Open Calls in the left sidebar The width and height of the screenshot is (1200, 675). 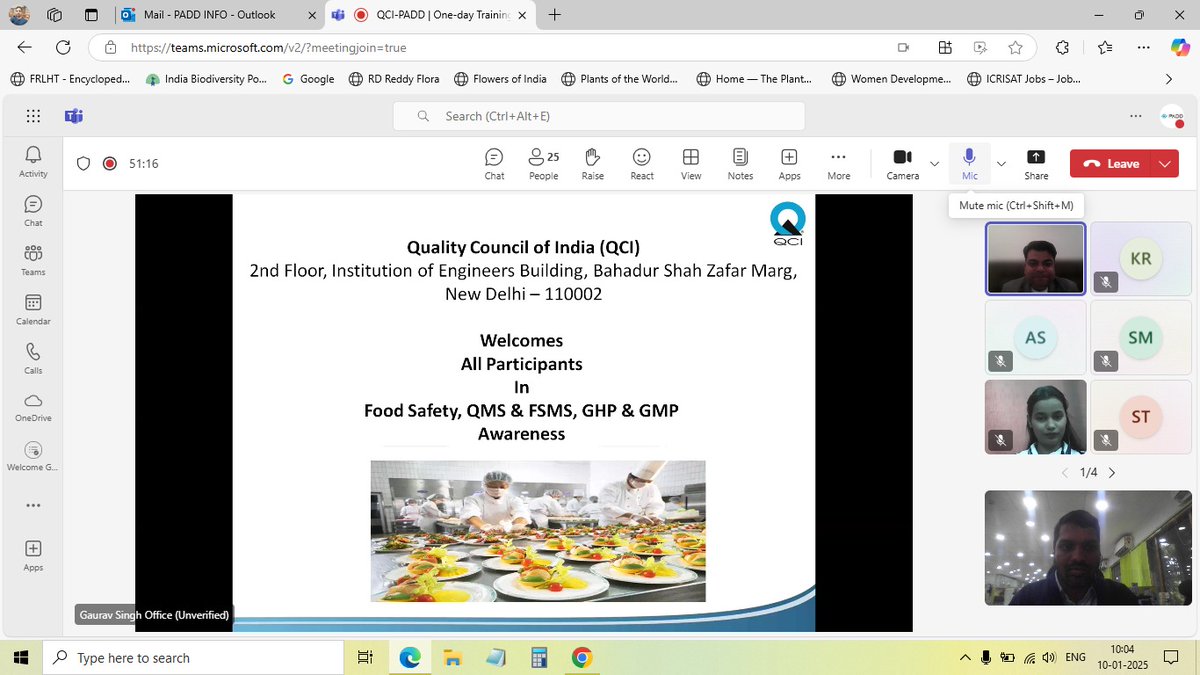coord(32,360)
